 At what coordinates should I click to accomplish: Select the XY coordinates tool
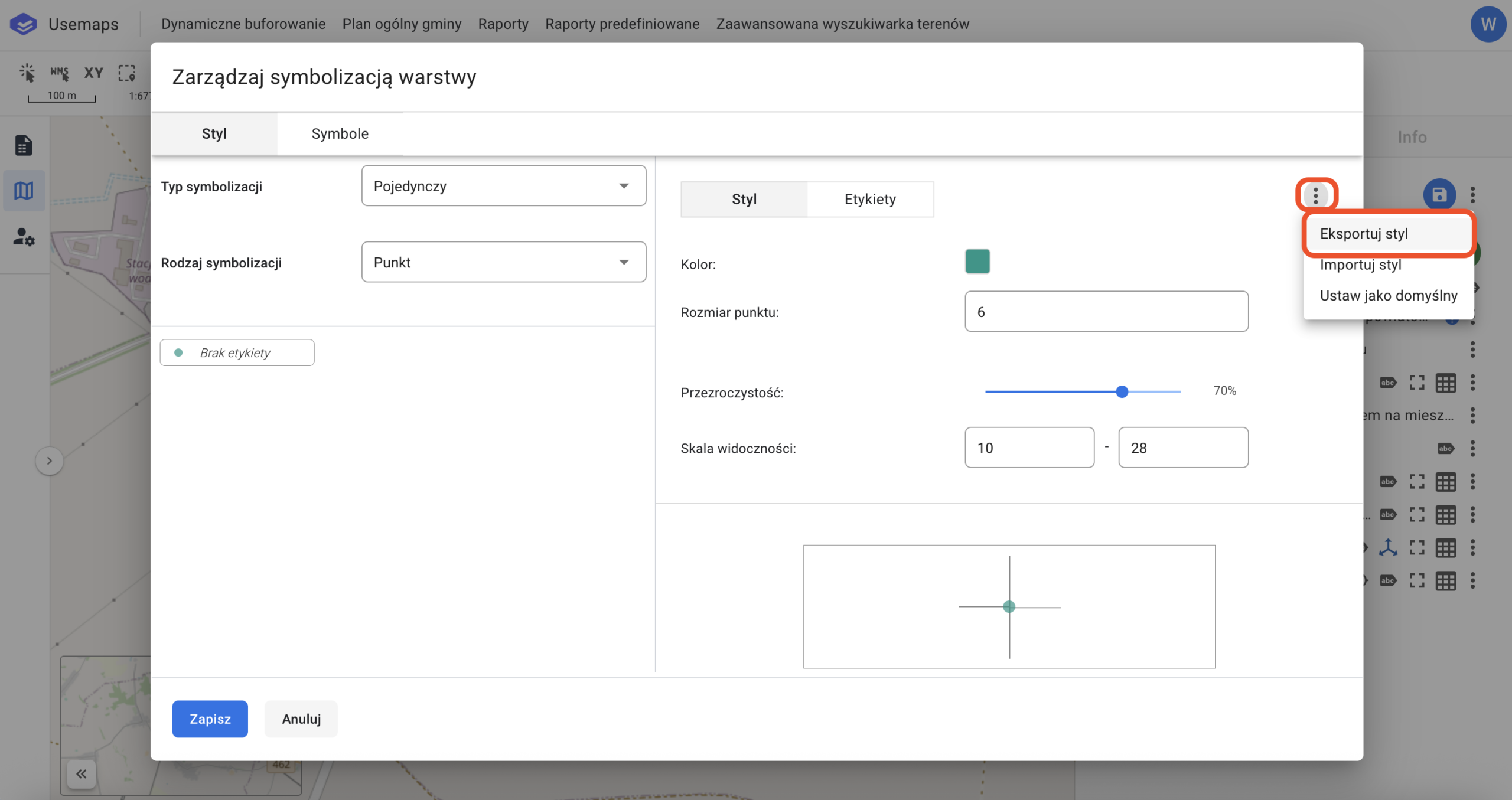(93, 73)
